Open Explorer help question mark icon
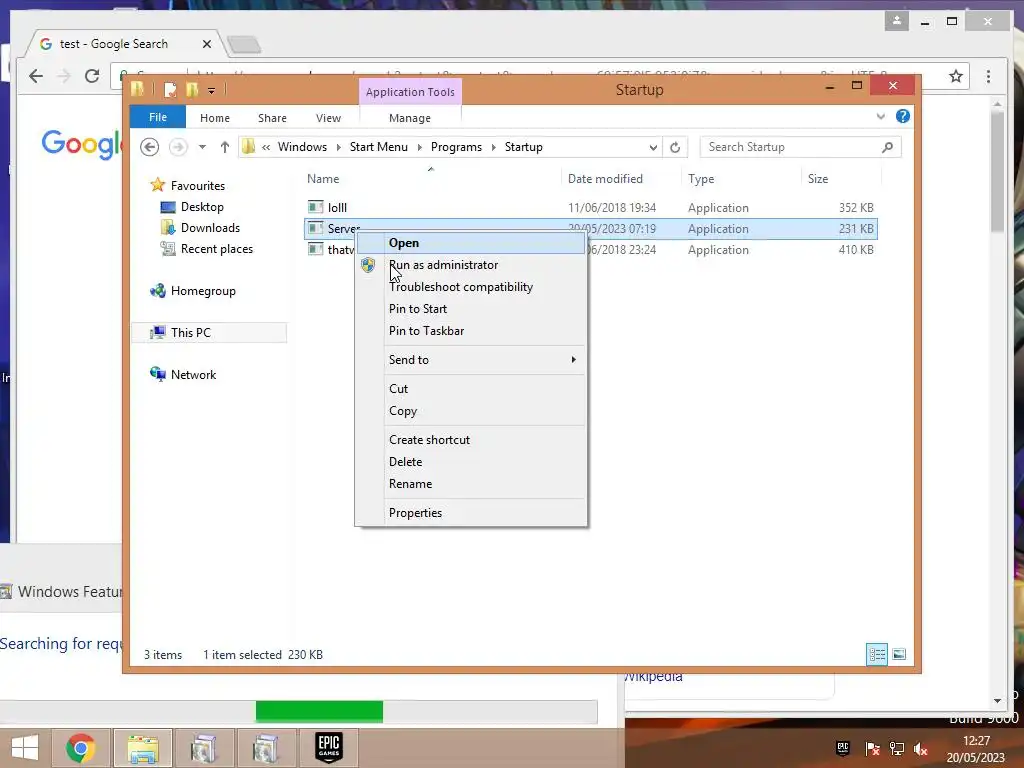Viewport: 1024px width, 768px height. tap(903, 116)
